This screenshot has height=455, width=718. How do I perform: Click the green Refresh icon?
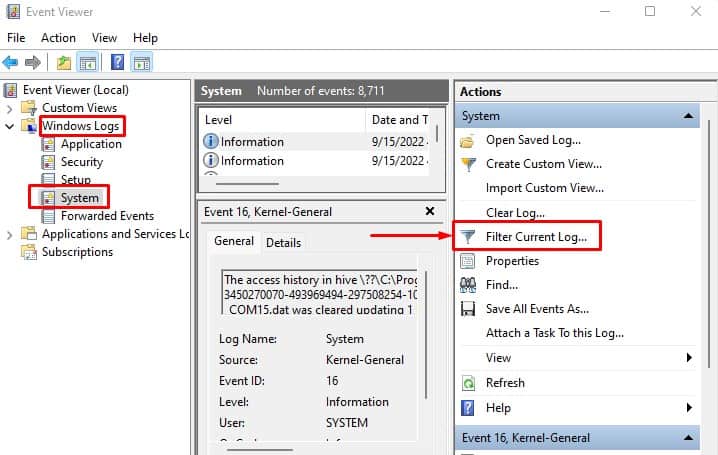point(468,383)
